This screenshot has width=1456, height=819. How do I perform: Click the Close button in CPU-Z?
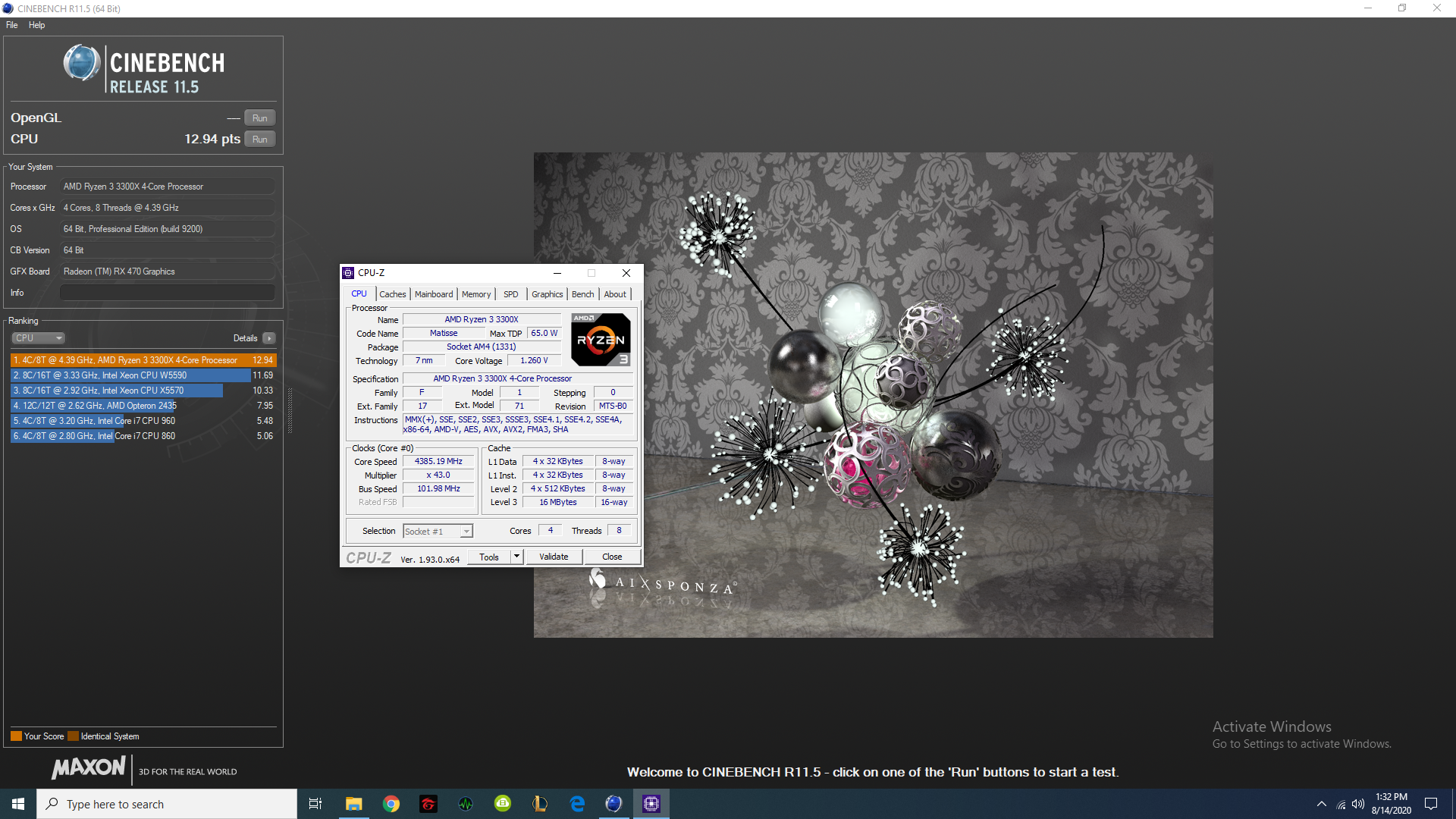click(612, 557)
